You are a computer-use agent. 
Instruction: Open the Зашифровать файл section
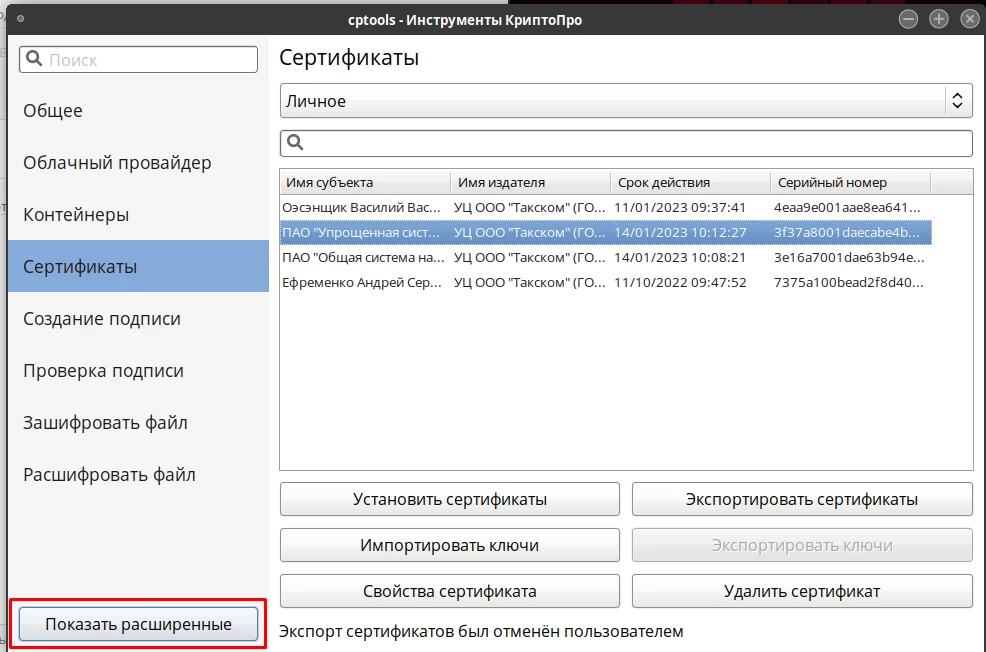[x=138, y=423]
